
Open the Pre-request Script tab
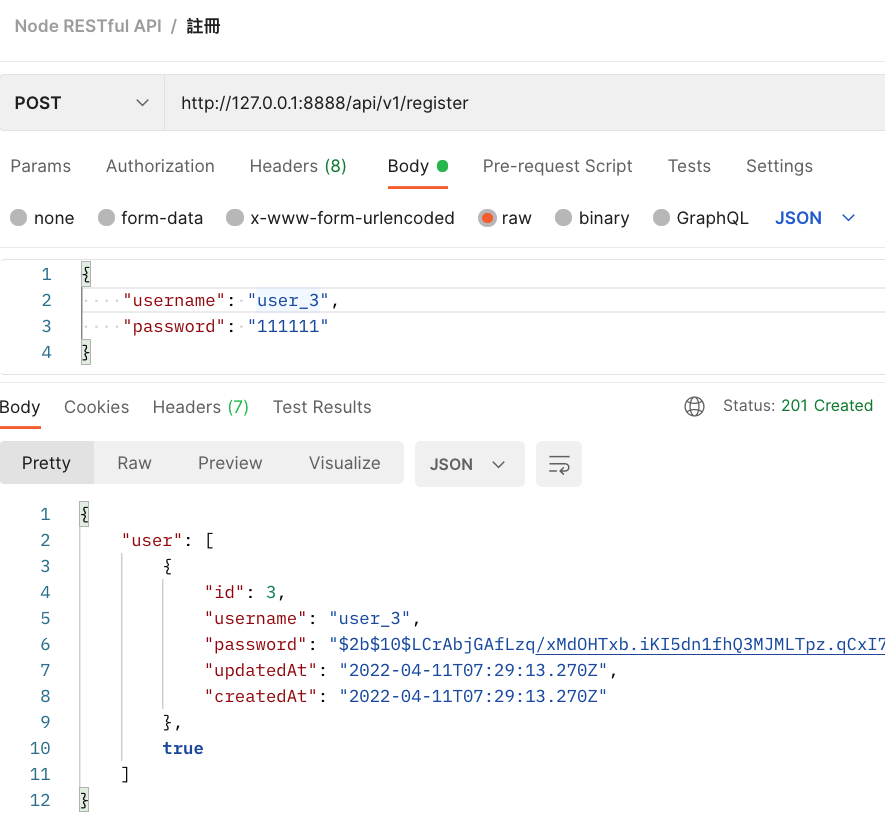(x=557, y=166)
